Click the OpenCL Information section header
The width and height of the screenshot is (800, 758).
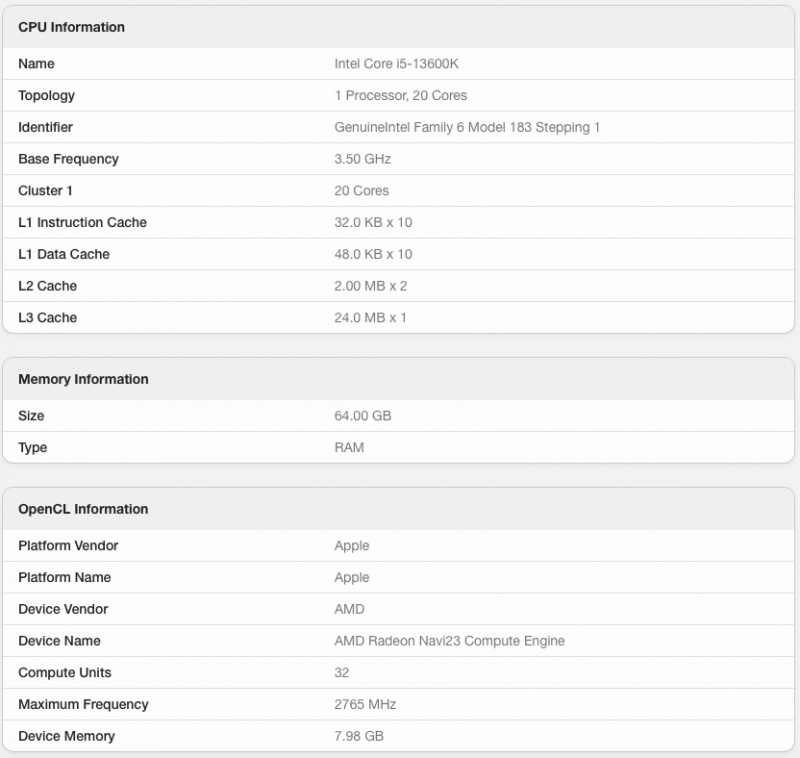[x=83, y=509]
